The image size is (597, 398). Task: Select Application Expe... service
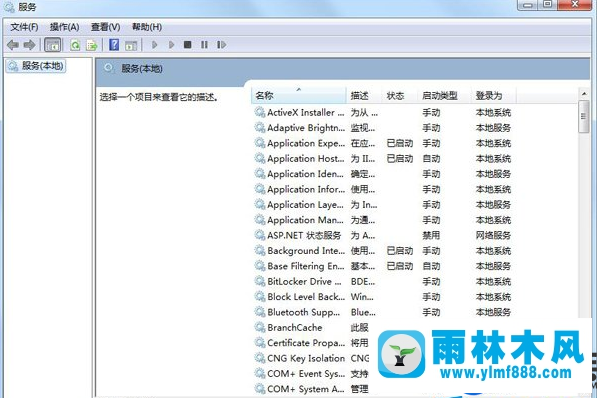click(x=383, y=143)
